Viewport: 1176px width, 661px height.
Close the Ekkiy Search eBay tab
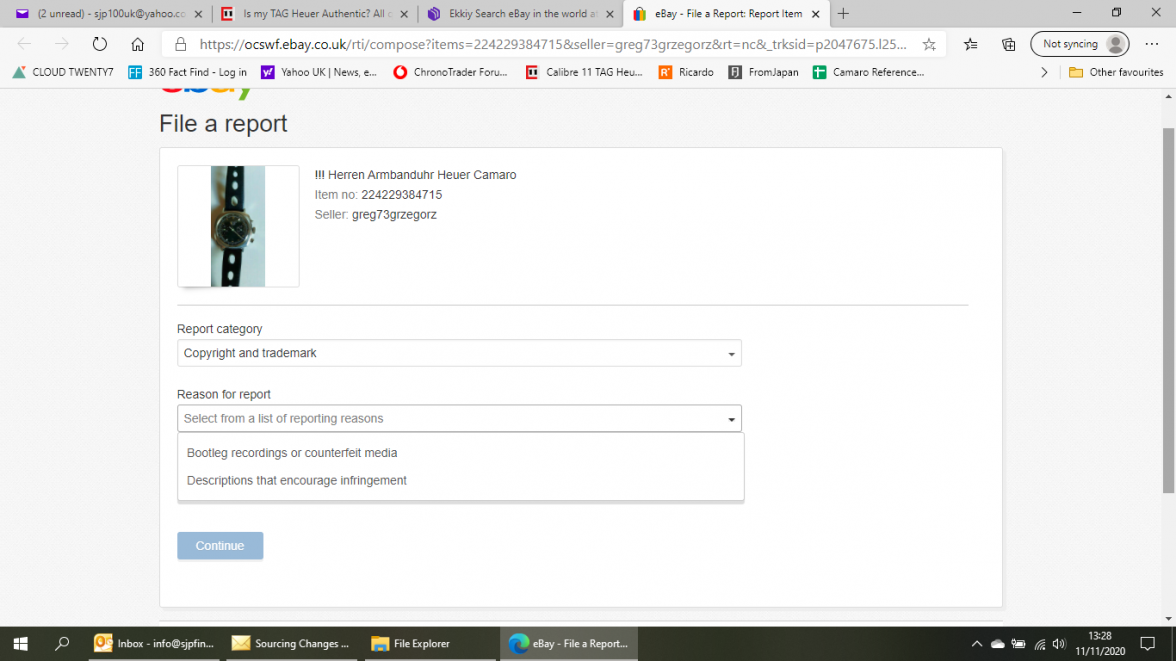tap(610, 14)
